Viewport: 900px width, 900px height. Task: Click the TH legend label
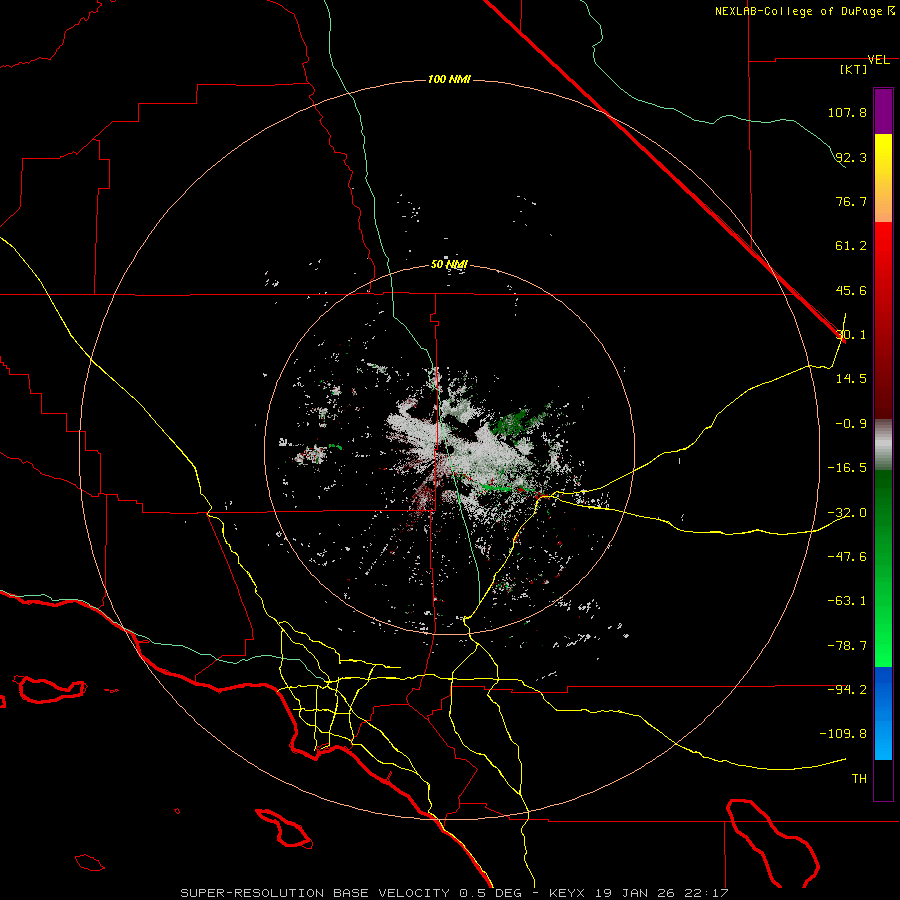click(859, 779)
